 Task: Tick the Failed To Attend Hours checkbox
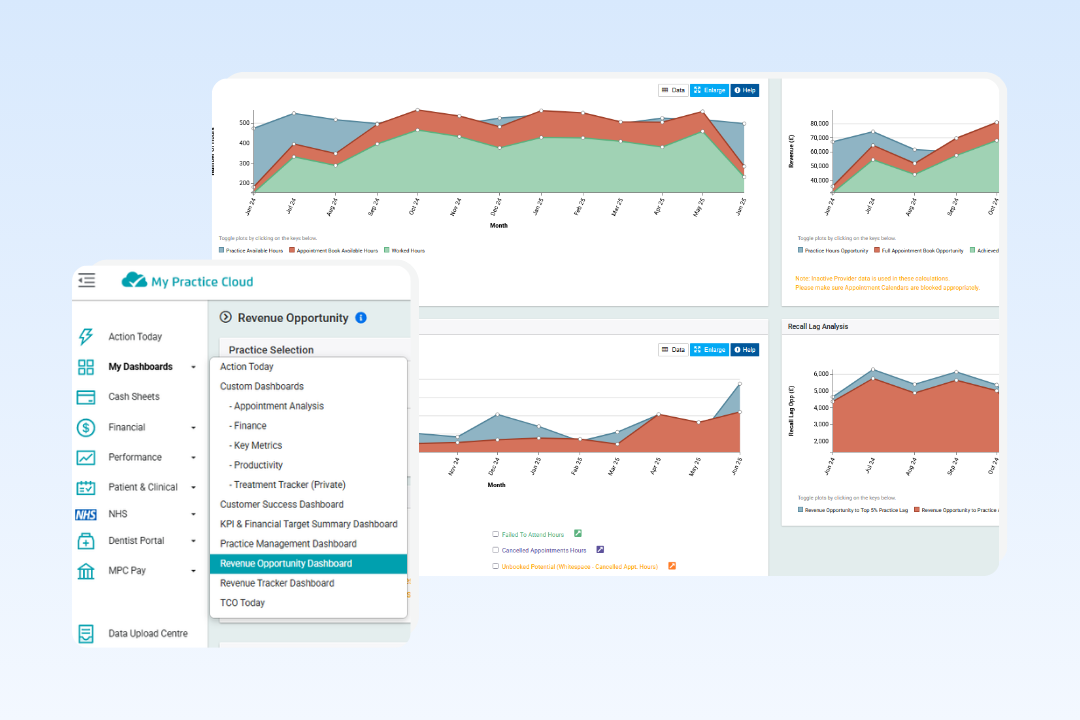(x=496, y=534)
